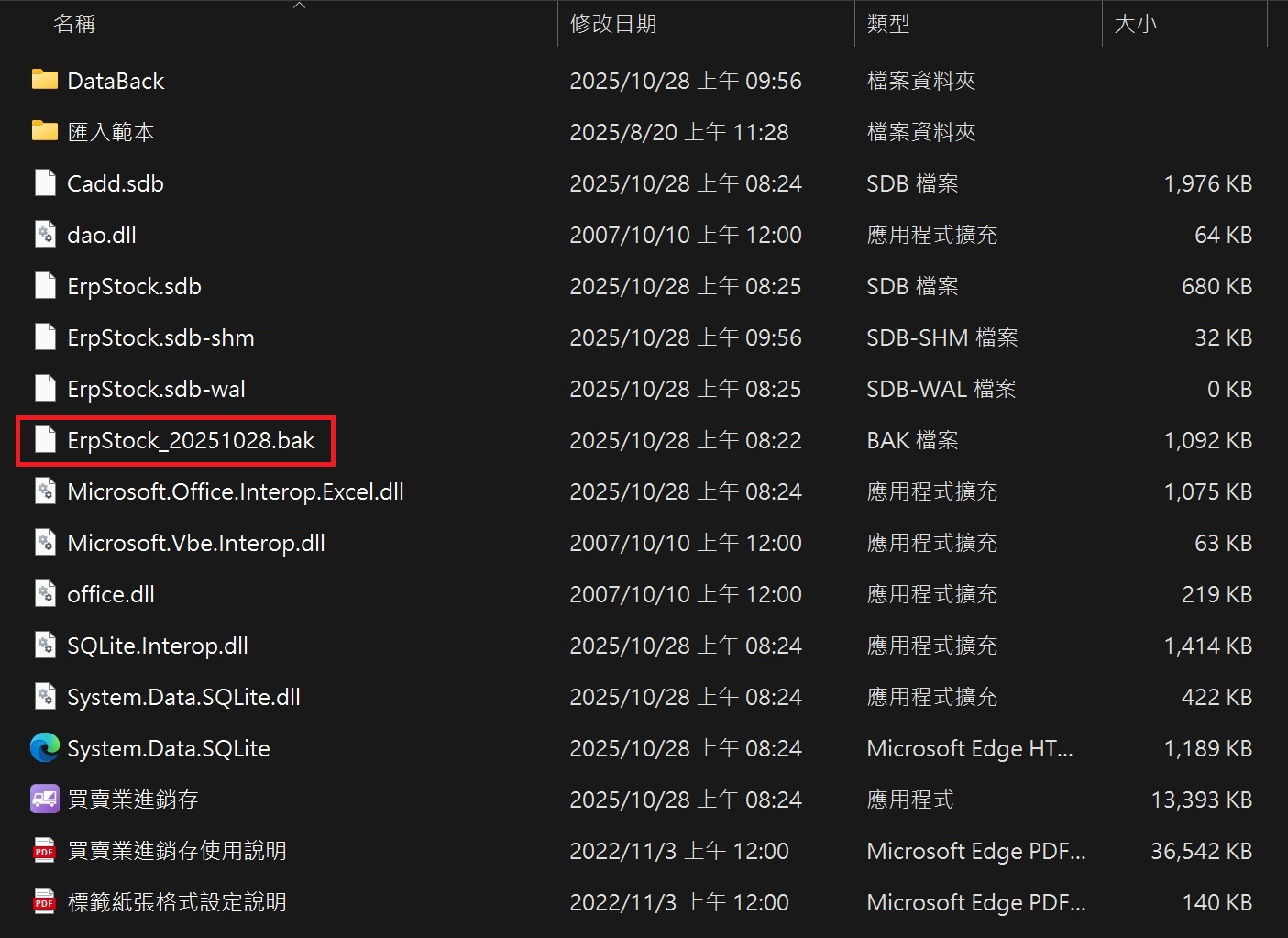Sort files by the 修改日期 column
The width and height of the screenshot is (1288, 938).
tap(612, 23)
